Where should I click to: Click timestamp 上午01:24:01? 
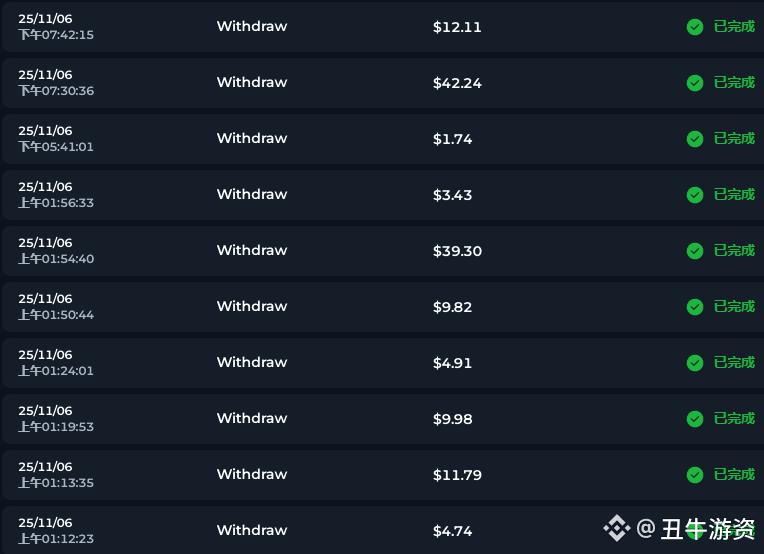[x=56, y=371]
